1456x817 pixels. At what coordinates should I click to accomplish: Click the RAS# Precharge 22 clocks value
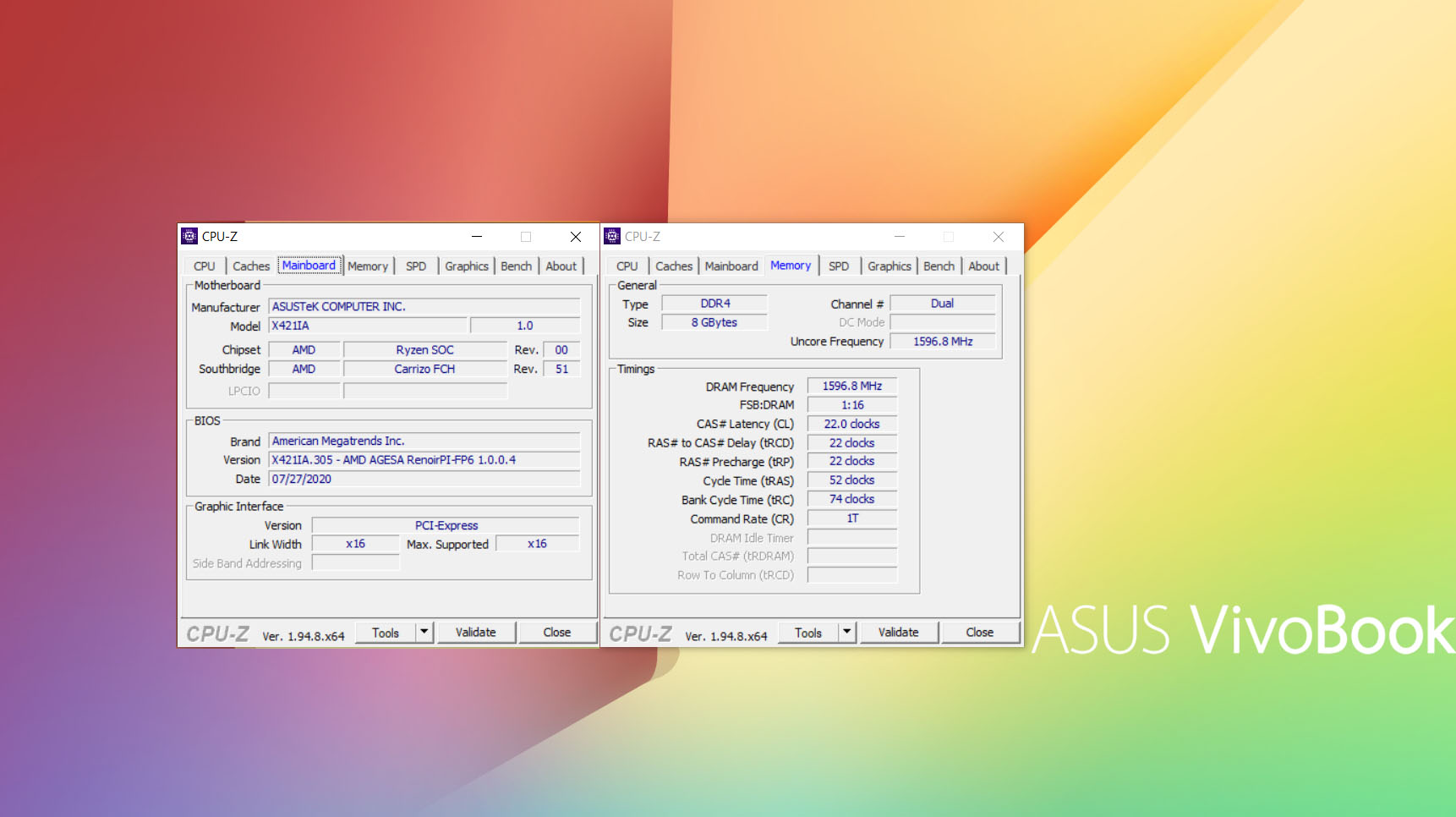852,461
